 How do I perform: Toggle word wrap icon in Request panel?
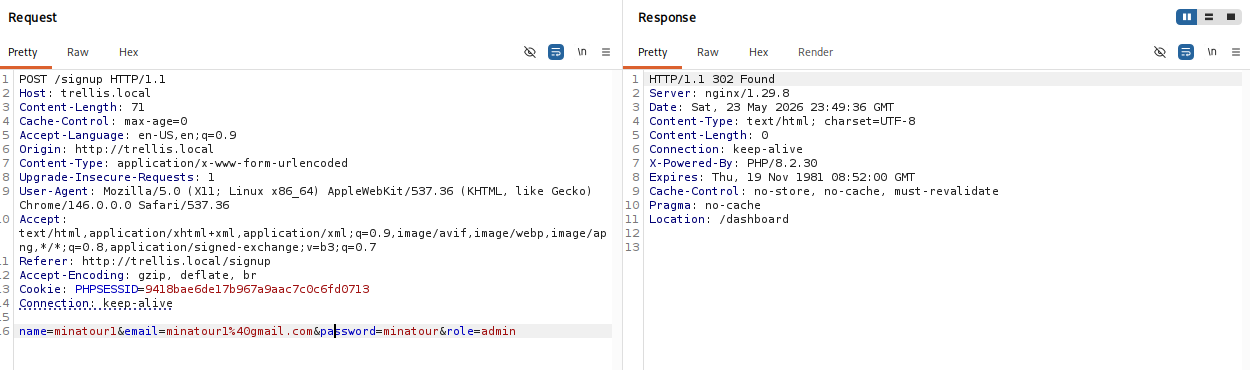(556, 52)
